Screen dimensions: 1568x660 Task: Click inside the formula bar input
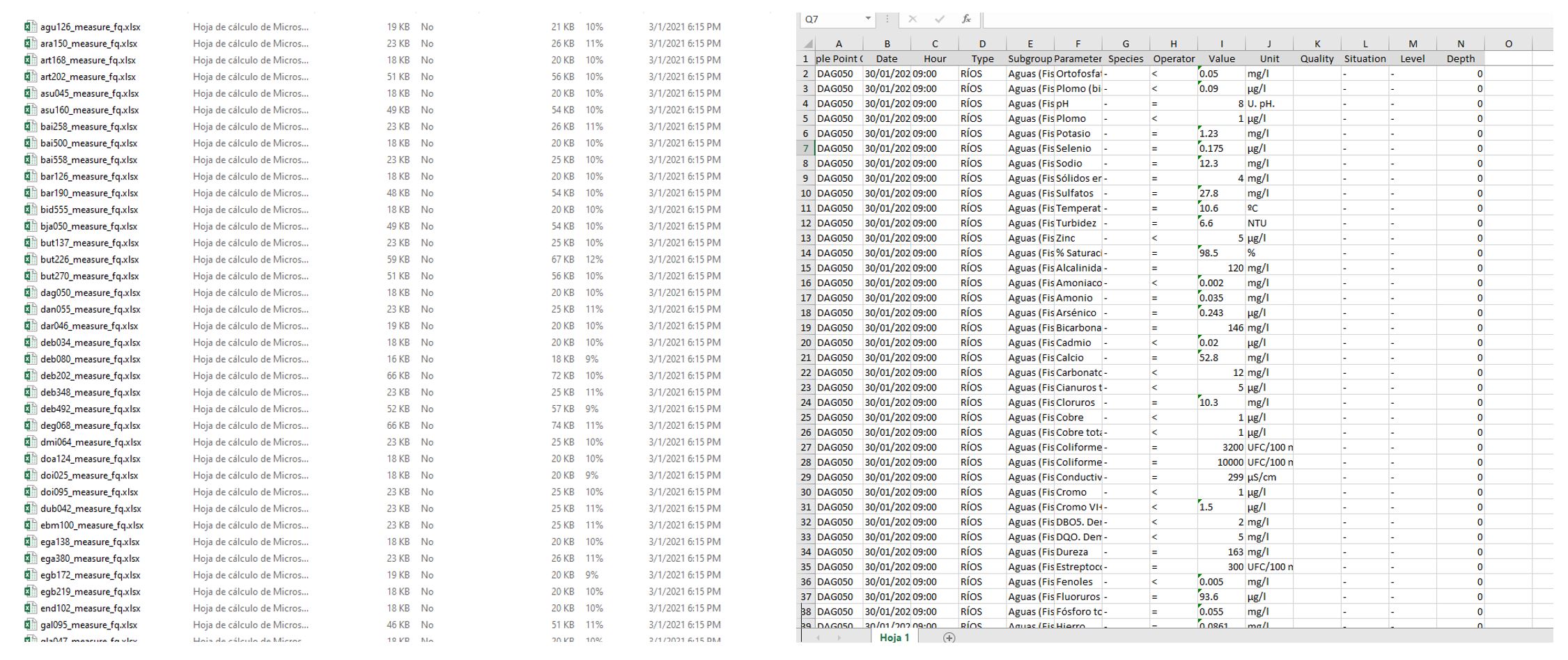coord(1254,19)
